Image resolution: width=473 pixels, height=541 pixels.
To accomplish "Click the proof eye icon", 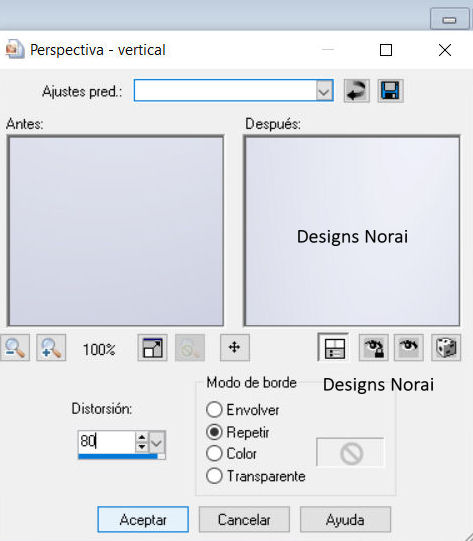I will click(x=409, y=348).
